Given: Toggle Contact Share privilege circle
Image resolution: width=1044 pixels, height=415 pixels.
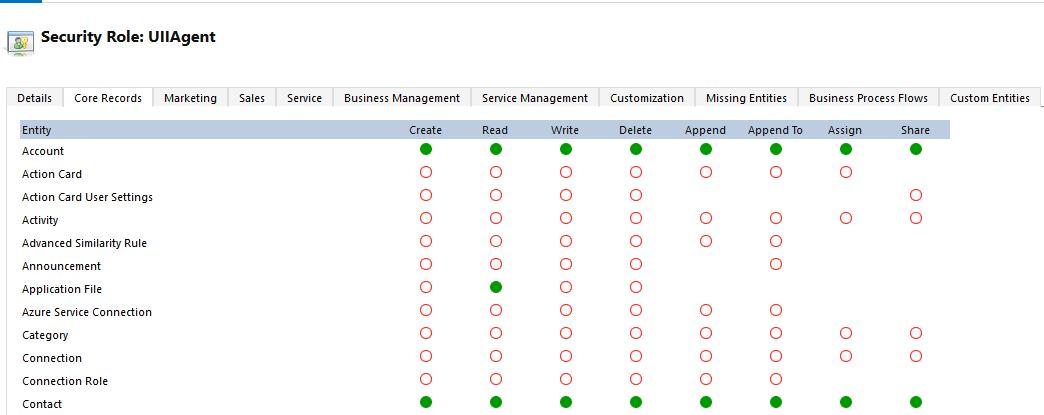Looking at the screenshot, I should [916, 402].
